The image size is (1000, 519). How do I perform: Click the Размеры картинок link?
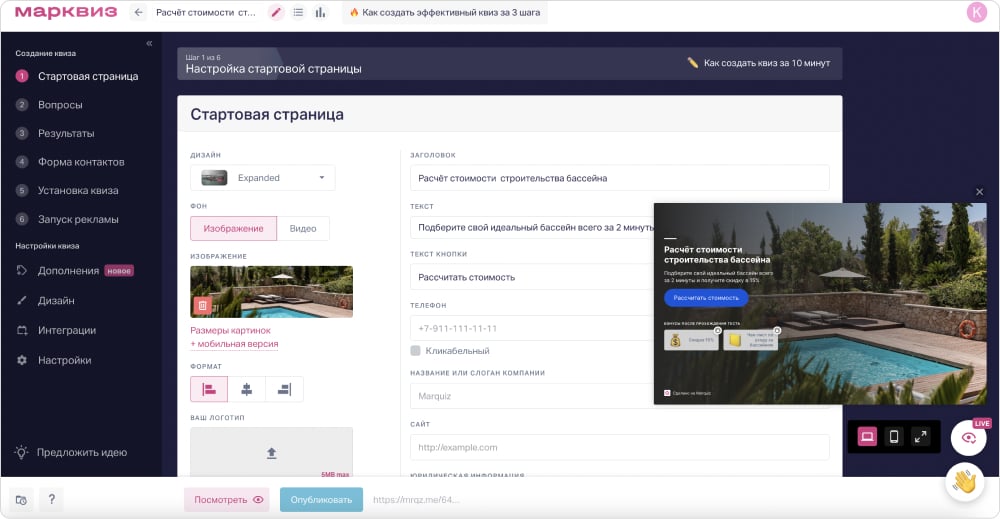tap(230, 330)
